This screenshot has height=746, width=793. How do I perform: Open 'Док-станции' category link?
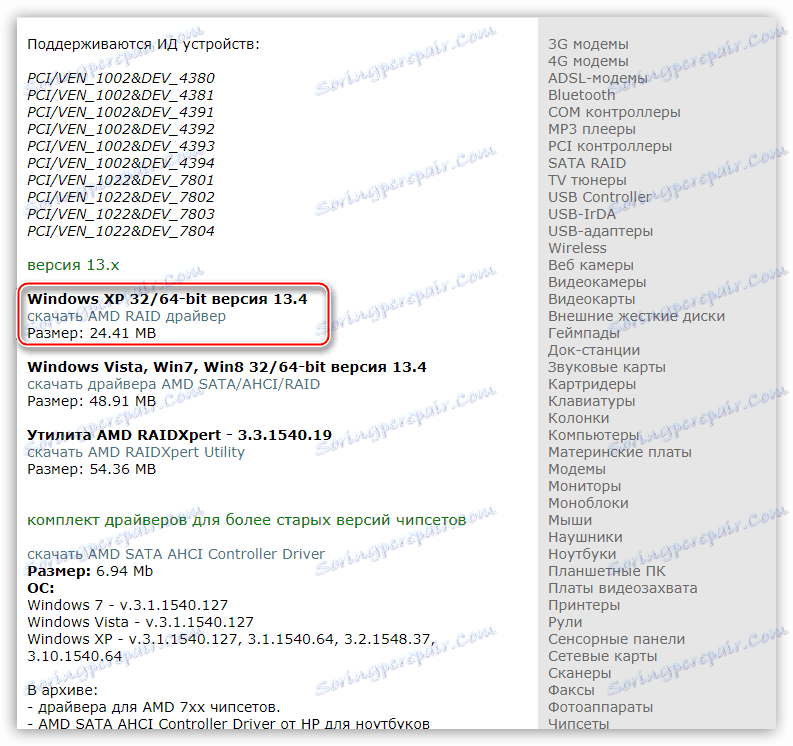[594, 350]
